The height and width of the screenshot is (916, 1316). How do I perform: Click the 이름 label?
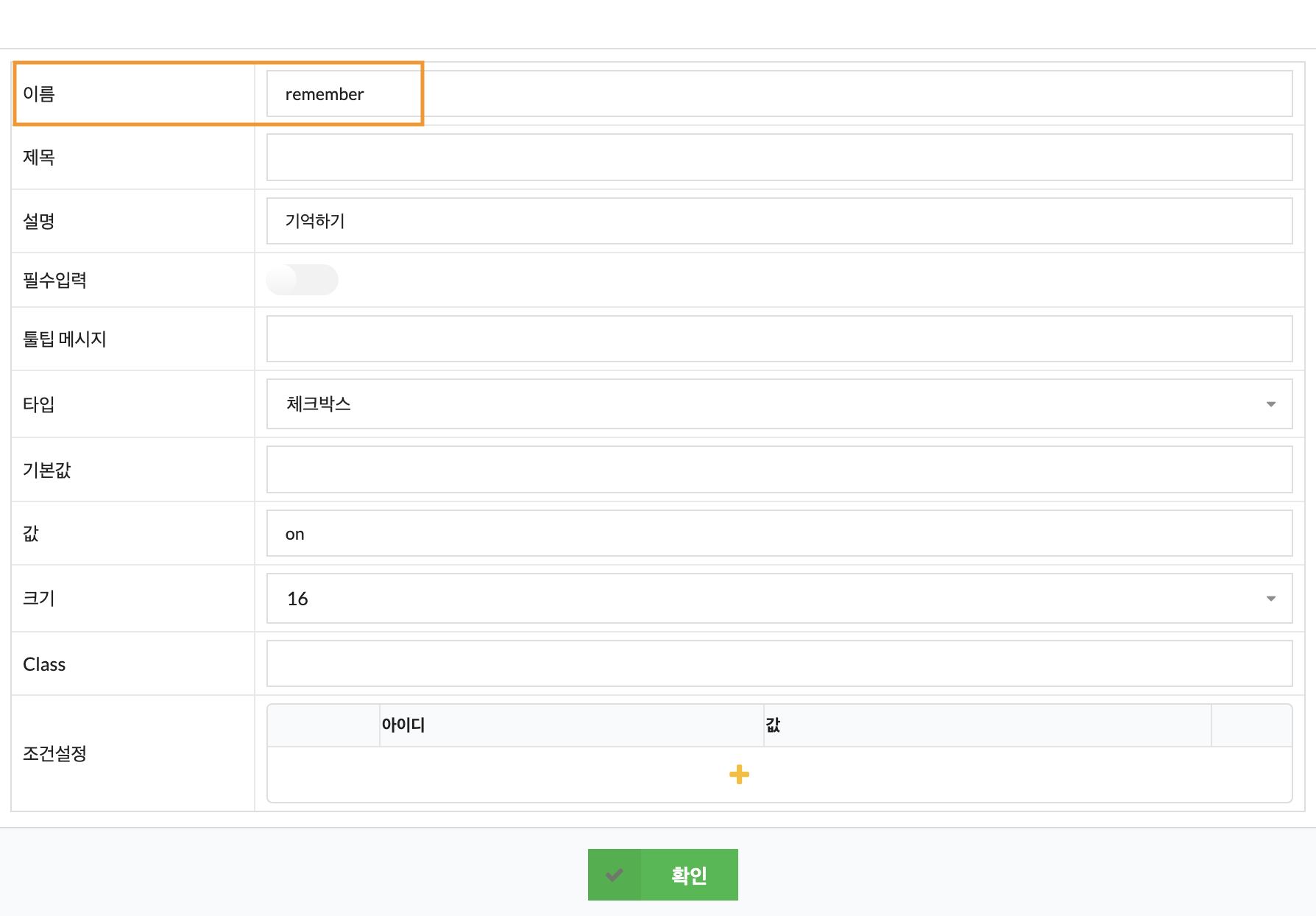(39, 94)
